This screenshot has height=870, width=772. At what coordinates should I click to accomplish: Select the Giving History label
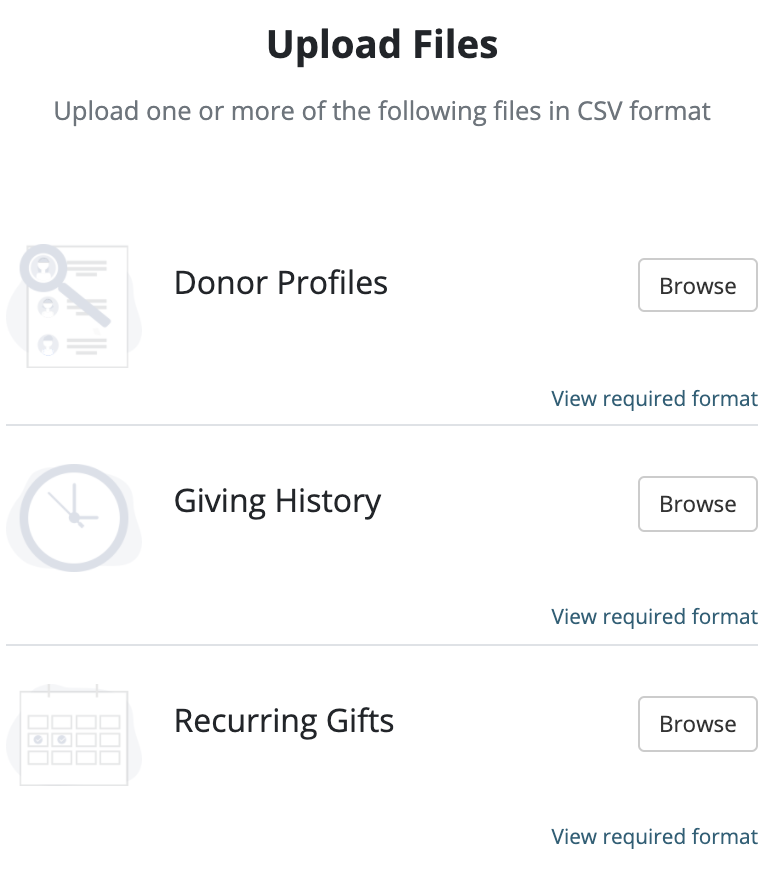277,501
